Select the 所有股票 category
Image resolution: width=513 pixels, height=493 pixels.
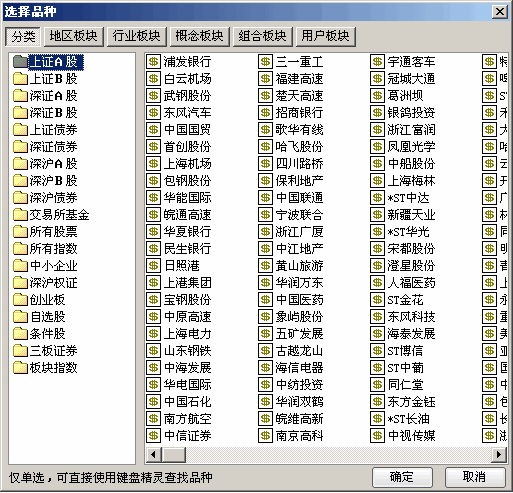coord(53,232)
